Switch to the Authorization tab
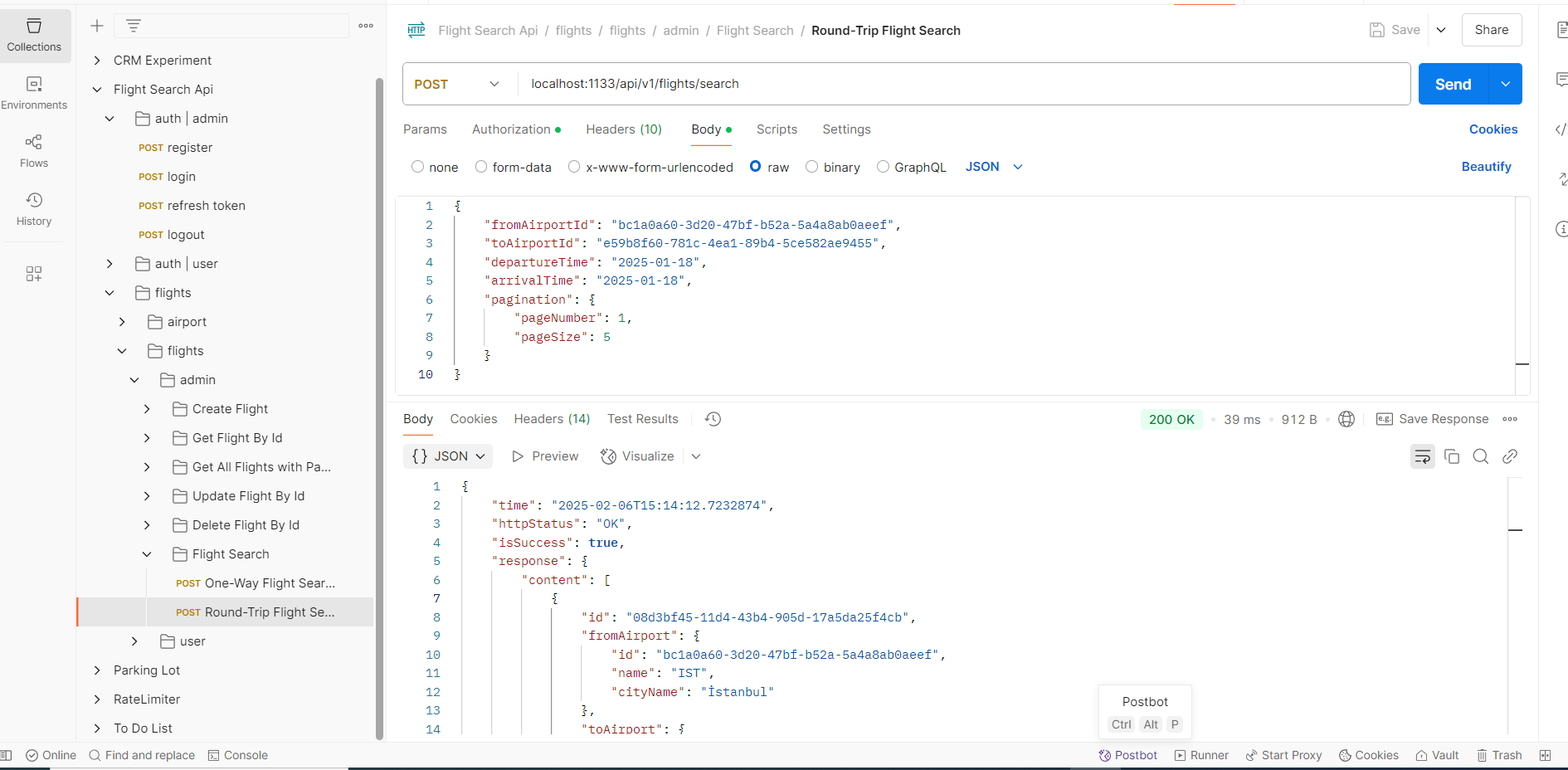Viewport: 1568px width, 770px height. [516, 129]
